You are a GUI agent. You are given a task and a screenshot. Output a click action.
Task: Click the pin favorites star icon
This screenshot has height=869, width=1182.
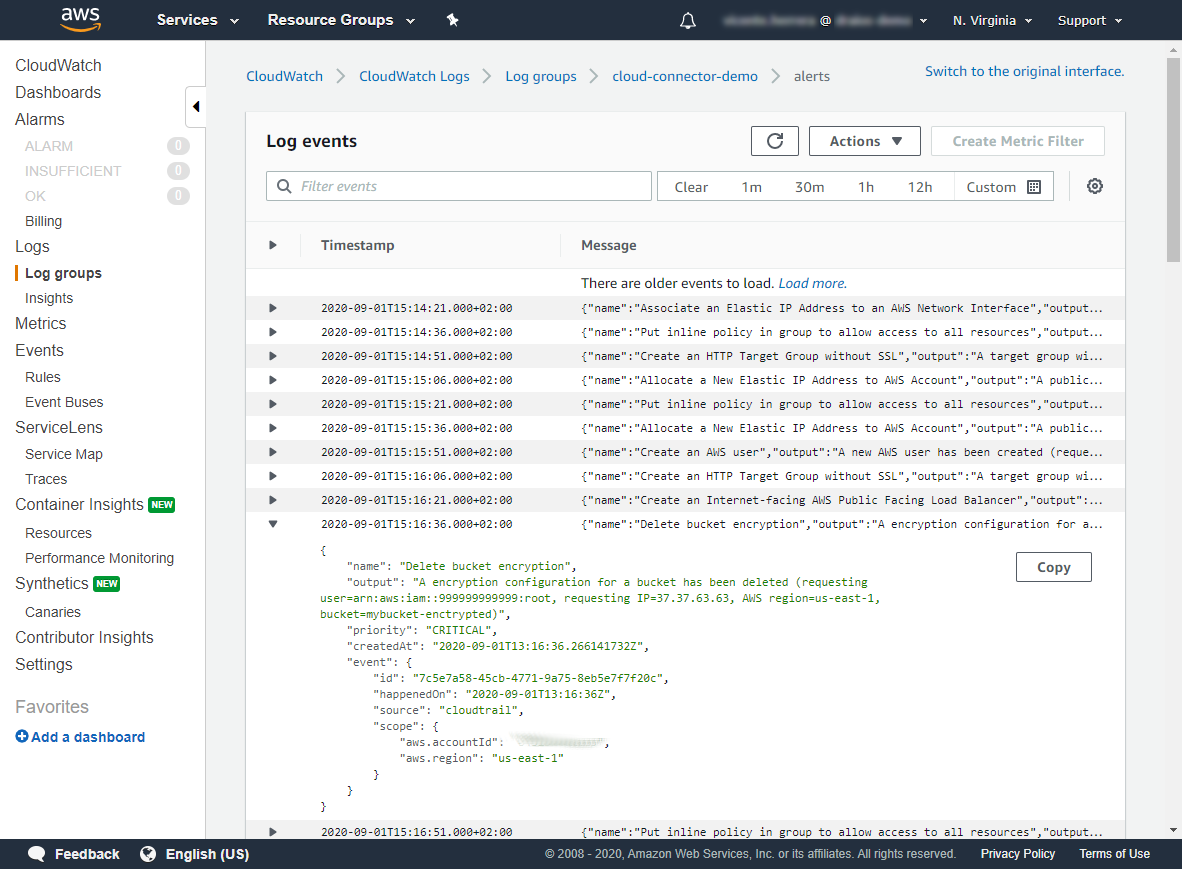452,20
